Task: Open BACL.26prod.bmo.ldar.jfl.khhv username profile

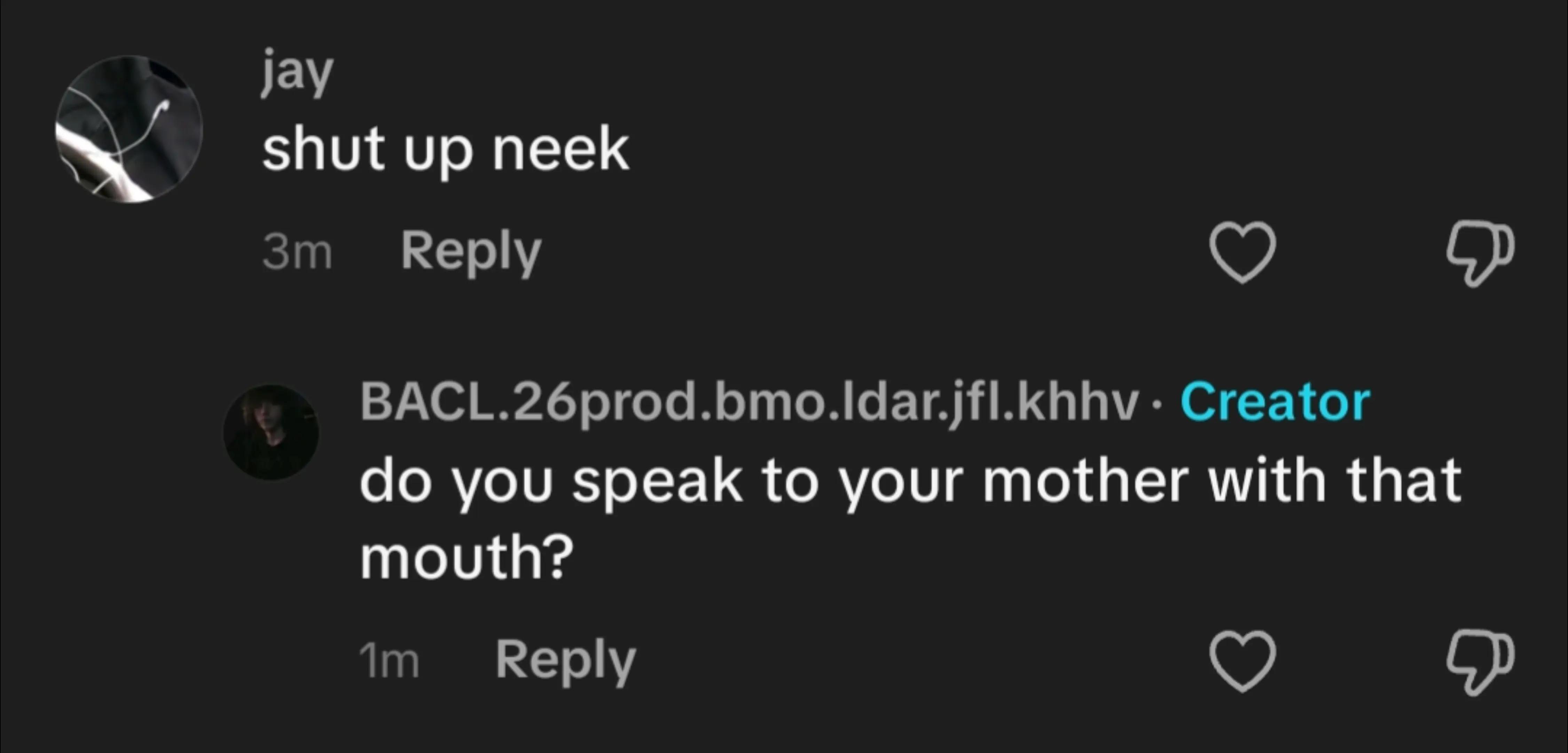Action: [x=749, y=403]
